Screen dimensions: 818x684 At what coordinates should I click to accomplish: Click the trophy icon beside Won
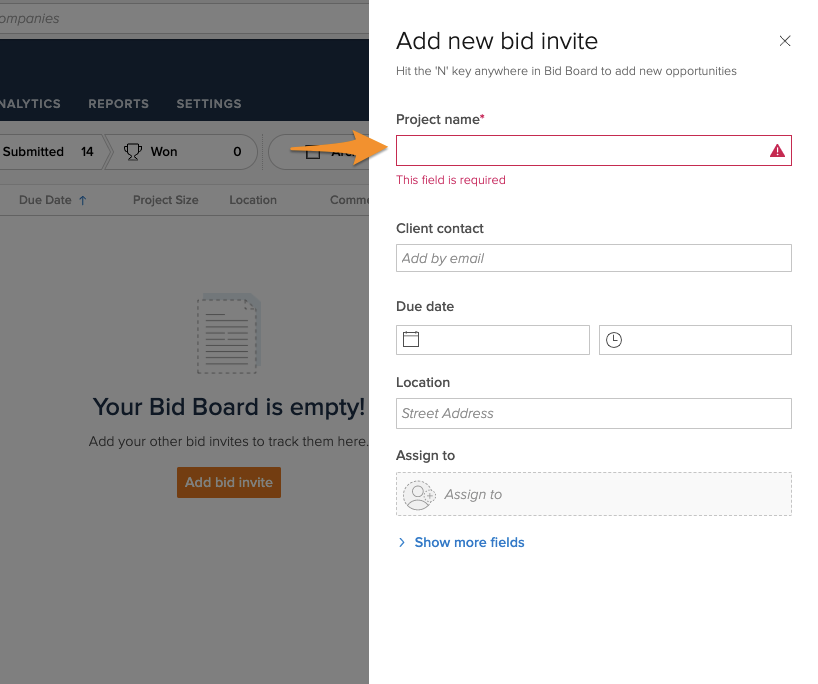tap(132, 152)
